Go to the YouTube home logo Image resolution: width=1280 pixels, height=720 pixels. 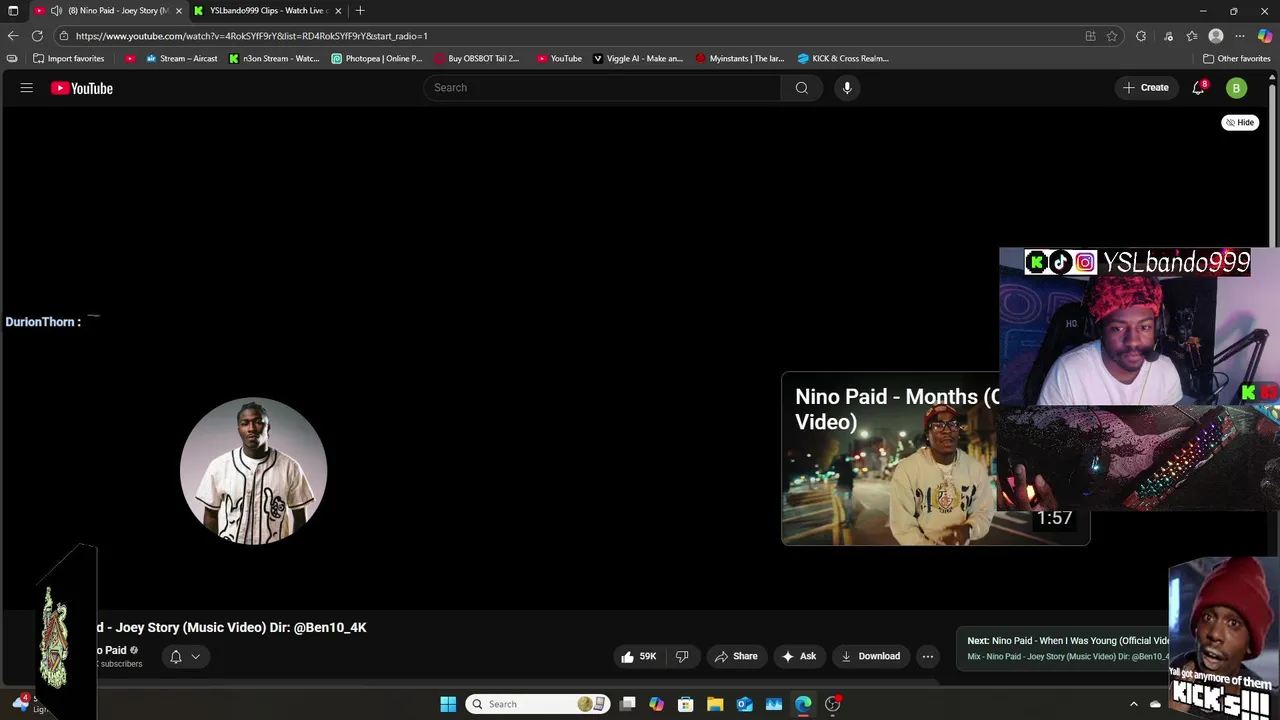[82, 88]
